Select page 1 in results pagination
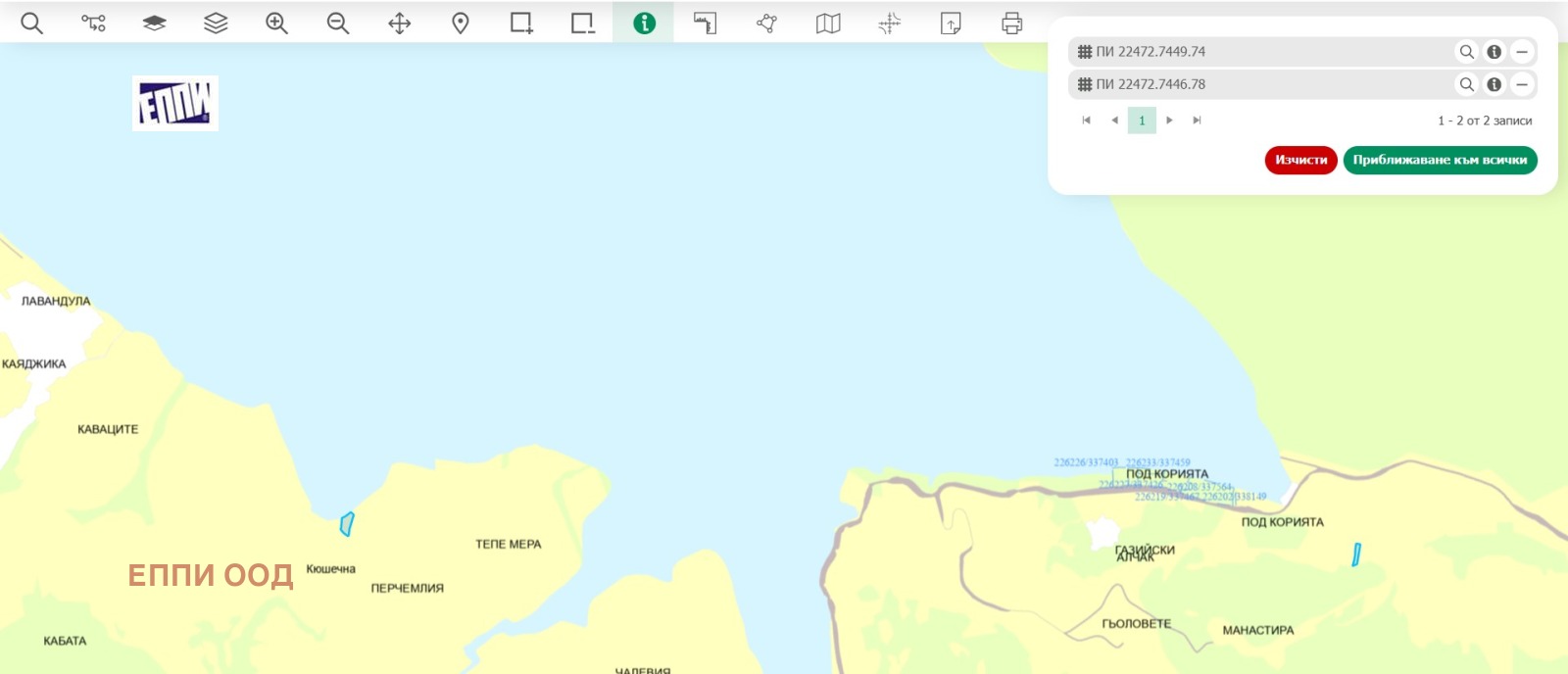The image size is (1568, 674). (x=1142, y=120)
